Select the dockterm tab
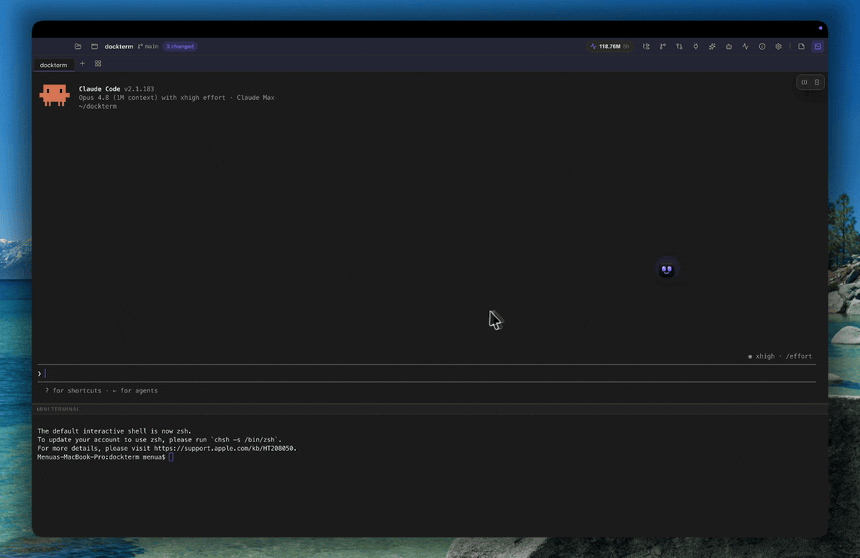860x558 pixels. [x=53, y=65]
